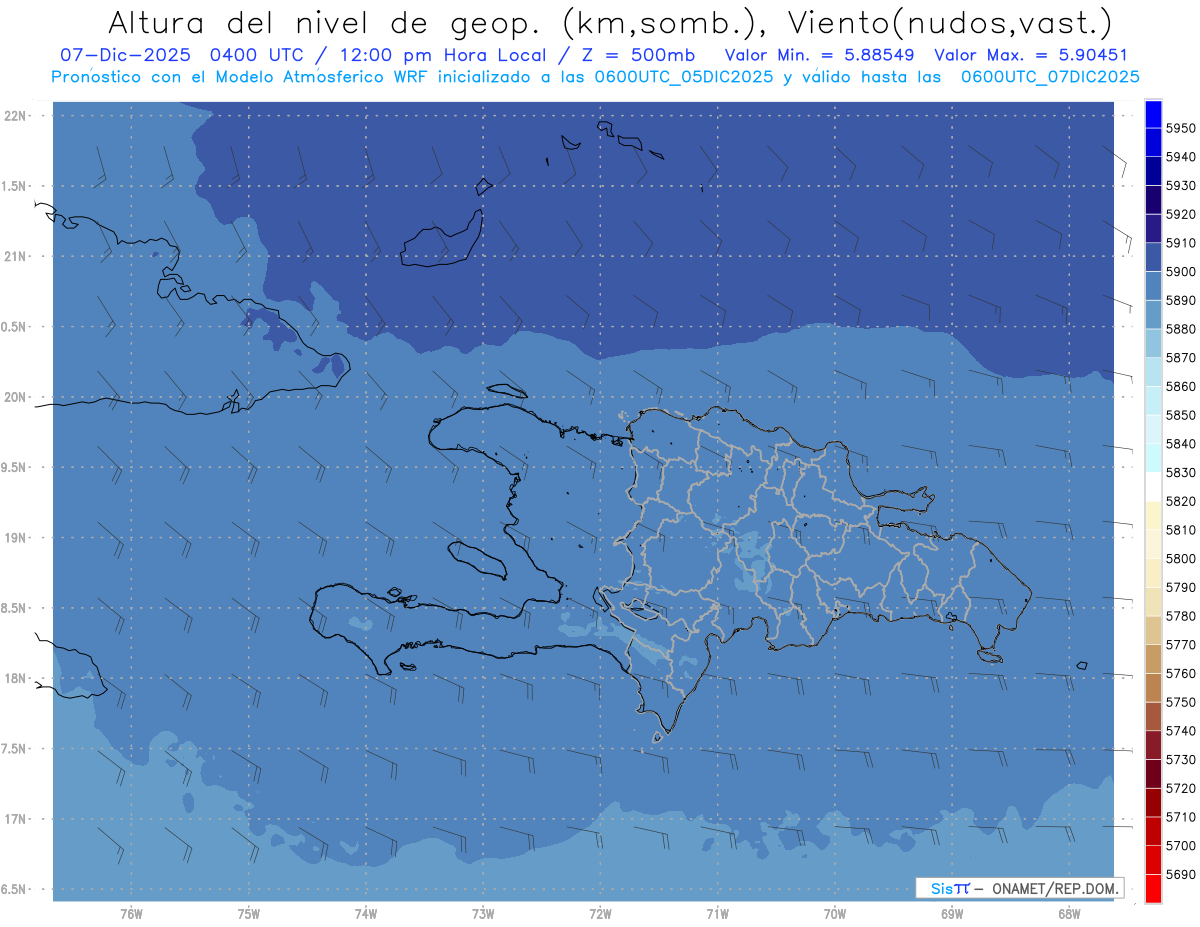Click the '5870' legend label

tap(1180, 358)
